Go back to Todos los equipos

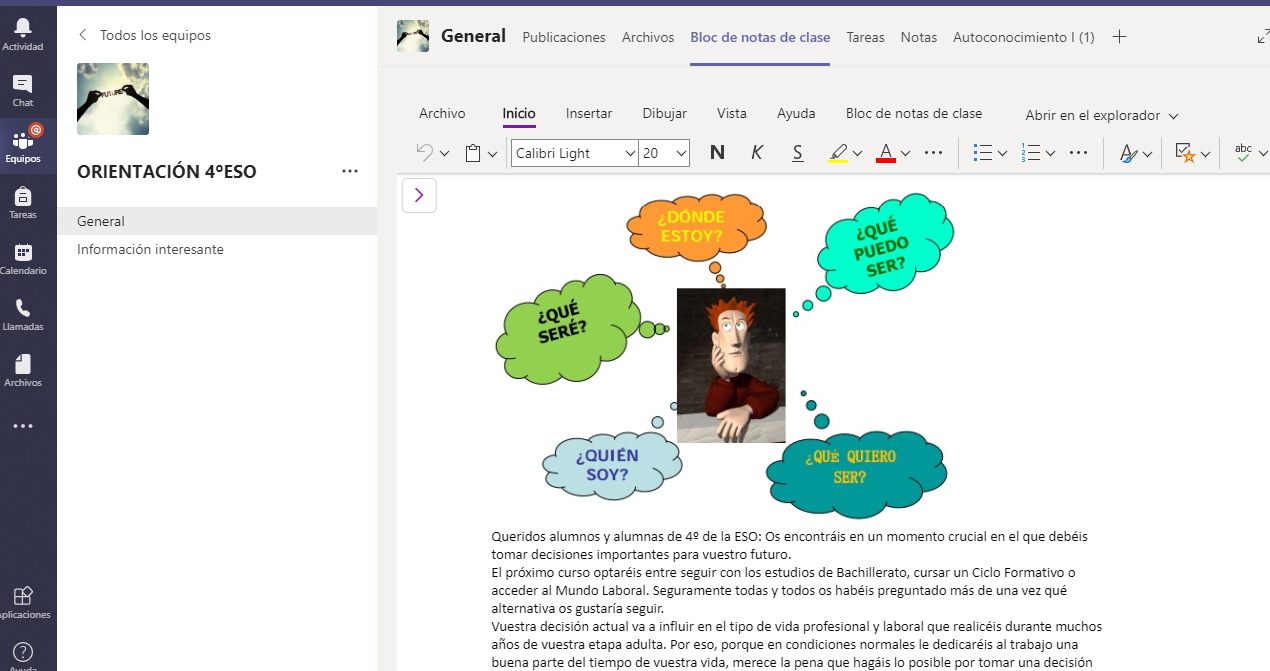145,35
